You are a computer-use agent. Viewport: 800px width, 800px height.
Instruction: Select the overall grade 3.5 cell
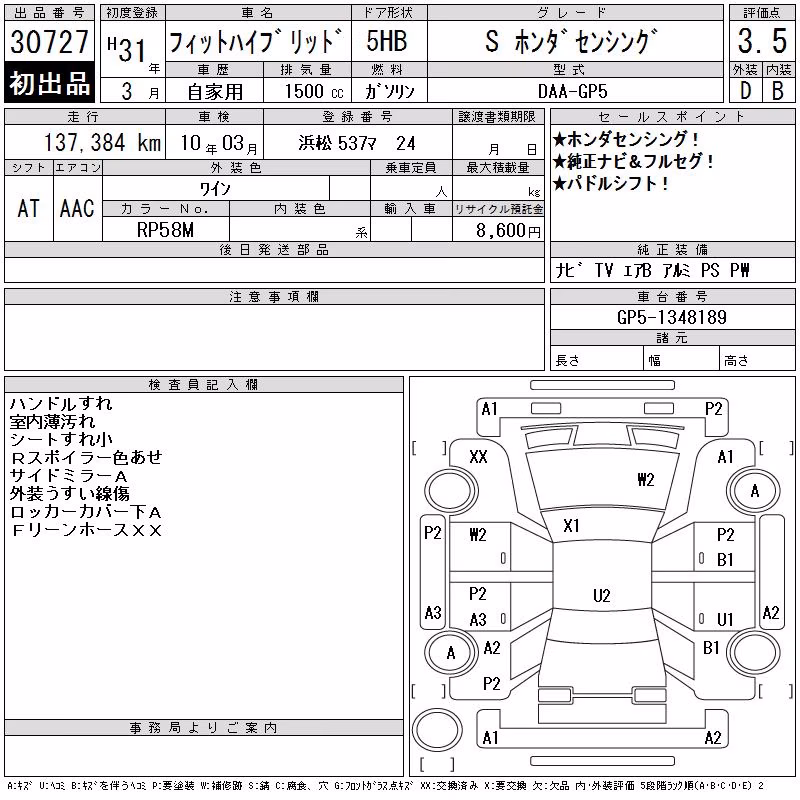pos(762,41)
